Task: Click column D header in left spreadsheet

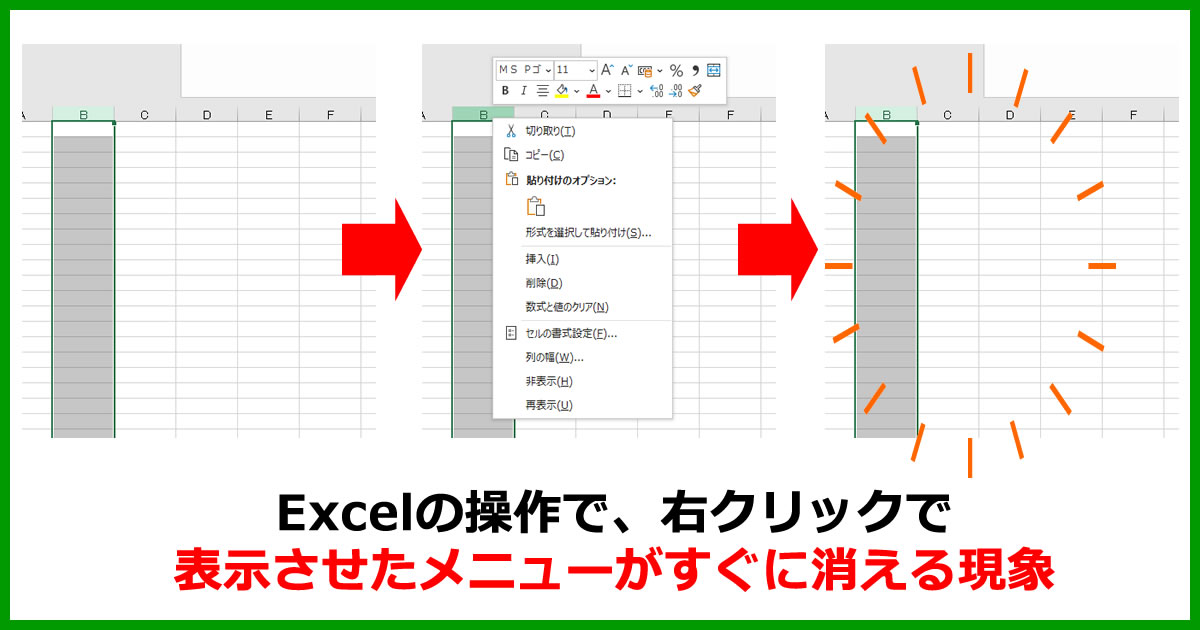Action: [207, 115]
